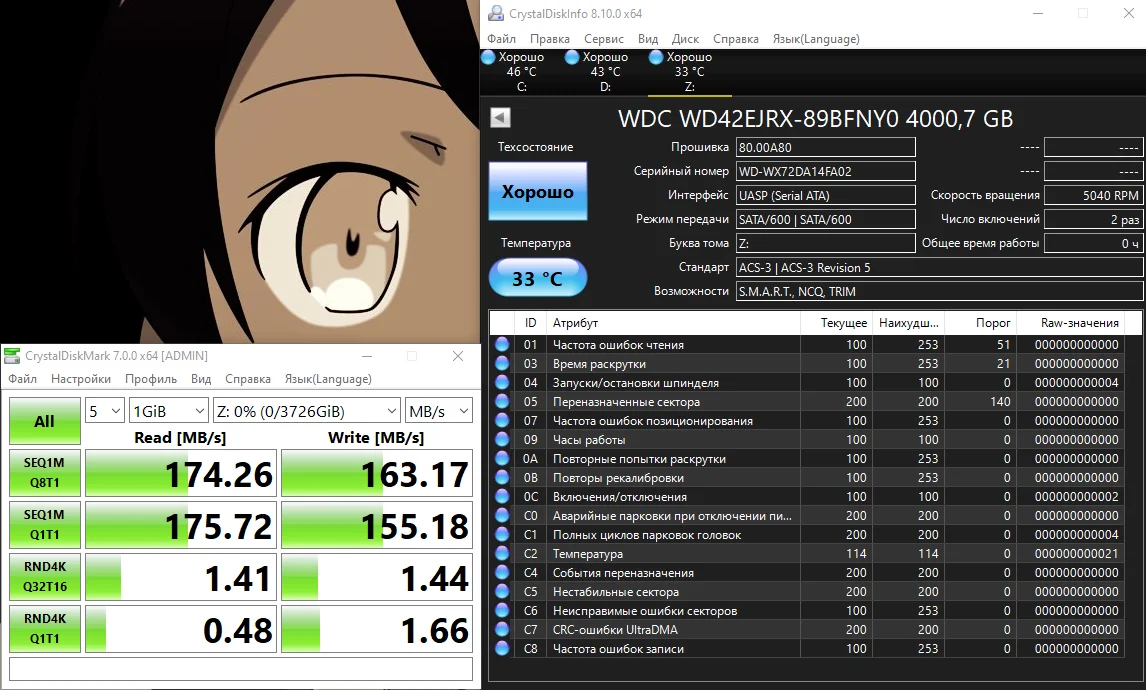
Task: Click blue status orb of disk D:
Action: click(572, 56)
